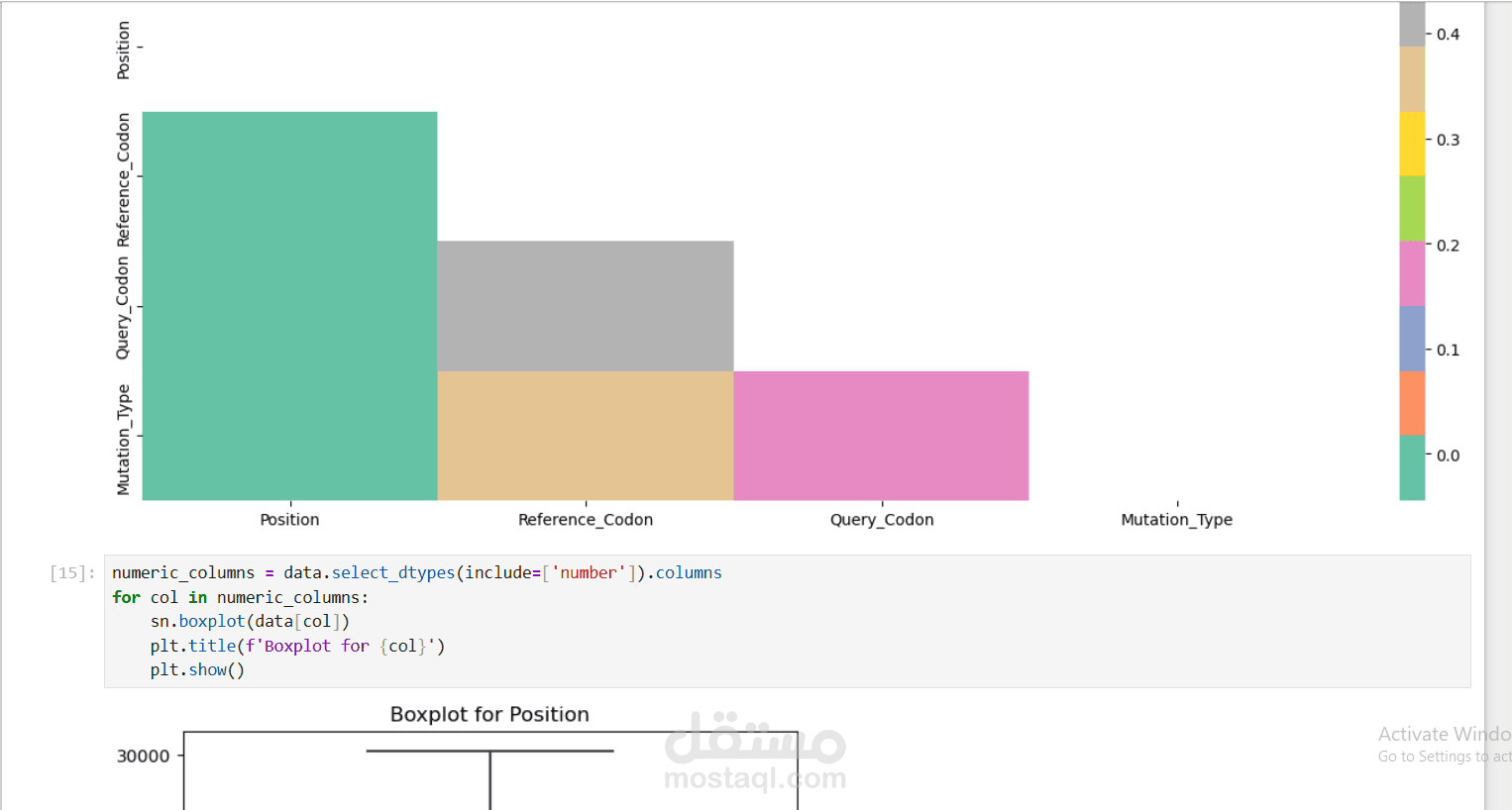Select the gray Reference_Codon heatmap cell
The image size is (1512, 810).
586,306
